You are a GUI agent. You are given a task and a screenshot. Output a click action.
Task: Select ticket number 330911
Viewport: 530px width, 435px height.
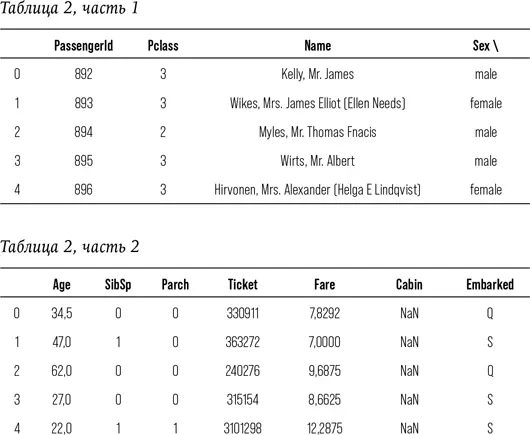(243, 313)
